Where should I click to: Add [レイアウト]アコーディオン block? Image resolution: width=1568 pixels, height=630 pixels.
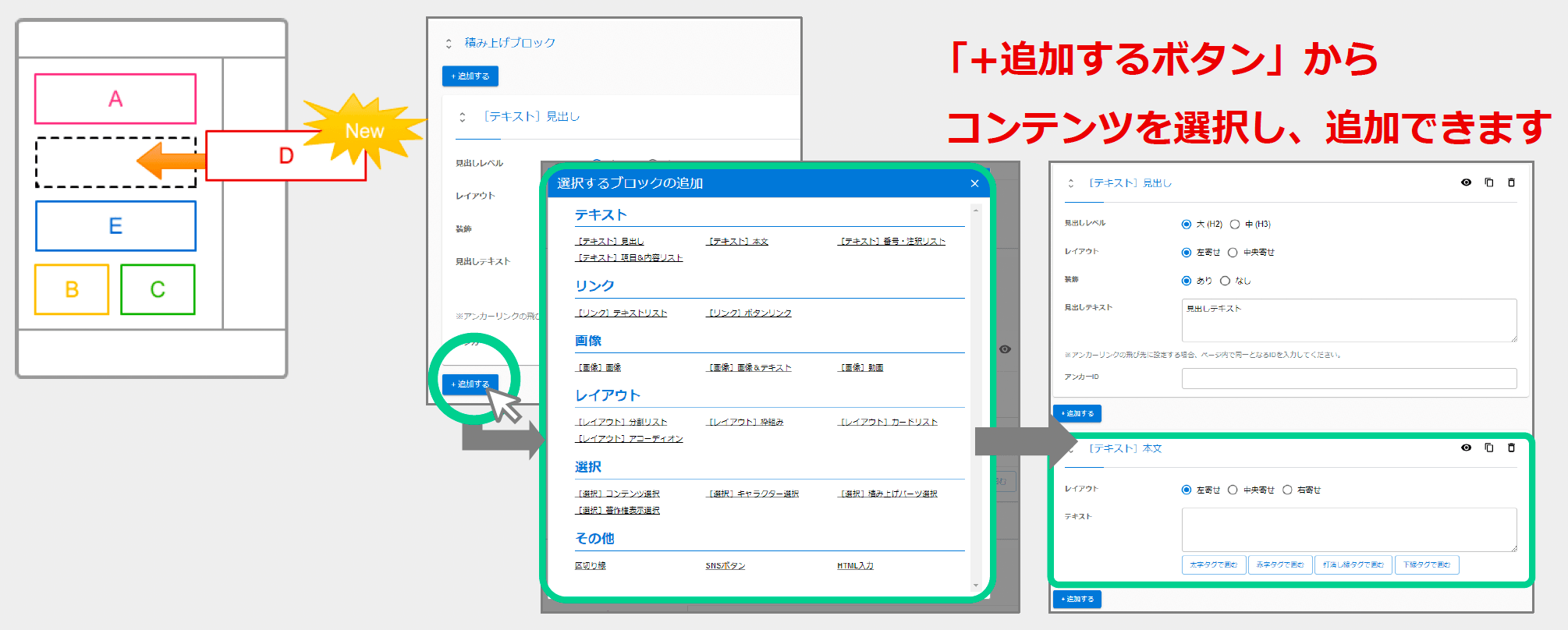pyautogui.click(x=629, y=439)
